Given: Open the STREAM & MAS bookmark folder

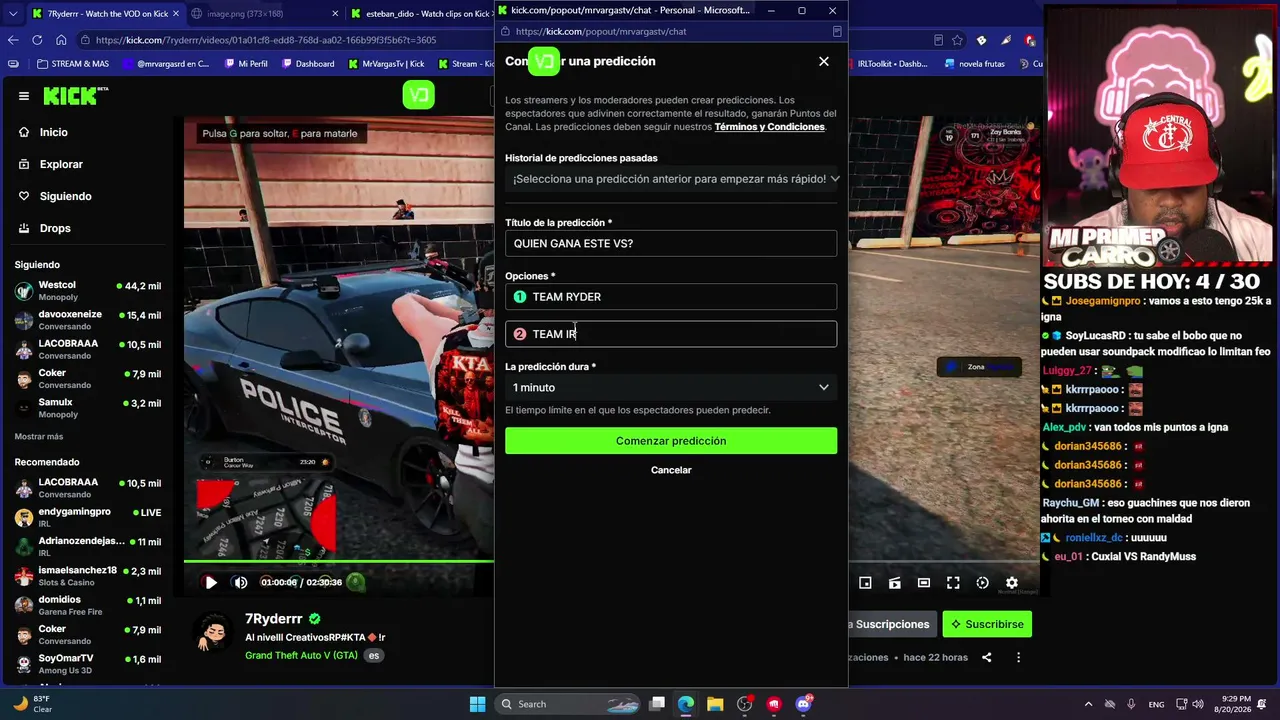Looking at the screenshot, I should pos(73,64).
